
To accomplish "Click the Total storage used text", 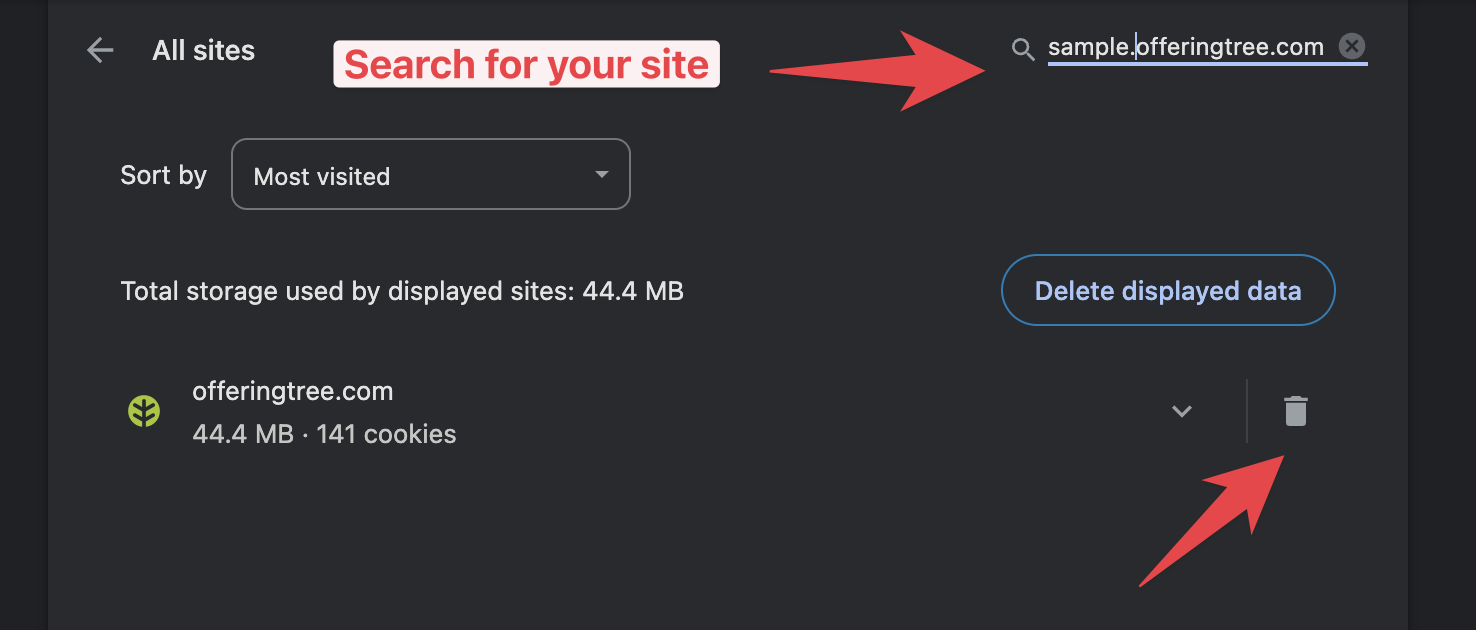I will (402, 291).
